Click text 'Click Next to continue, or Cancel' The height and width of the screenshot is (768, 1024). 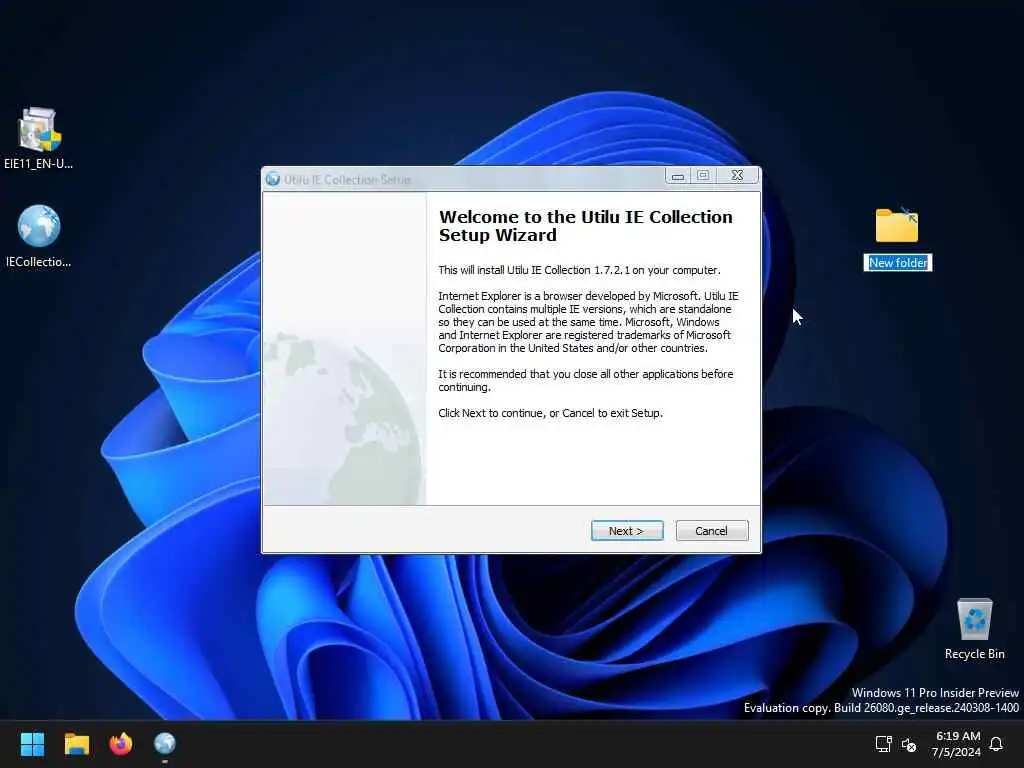click(x=516, y=413)
